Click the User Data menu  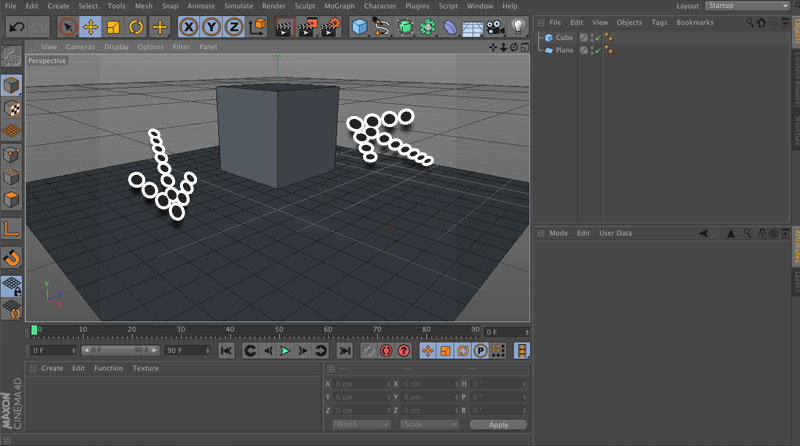(x=615, y=233)
